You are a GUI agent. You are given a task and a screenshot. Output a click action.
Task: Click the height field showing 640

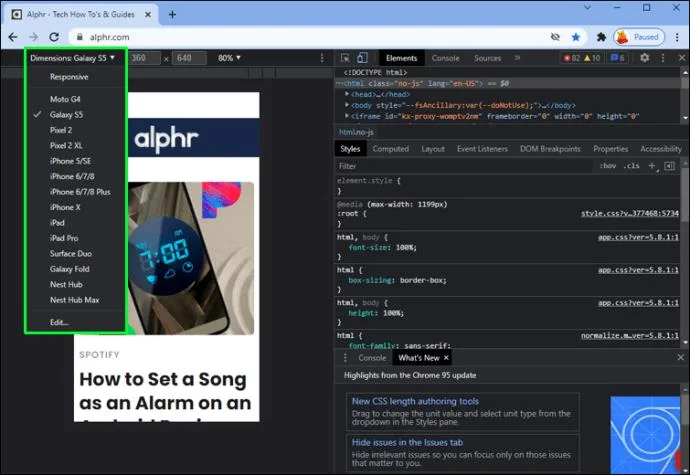tap(189, 58)
